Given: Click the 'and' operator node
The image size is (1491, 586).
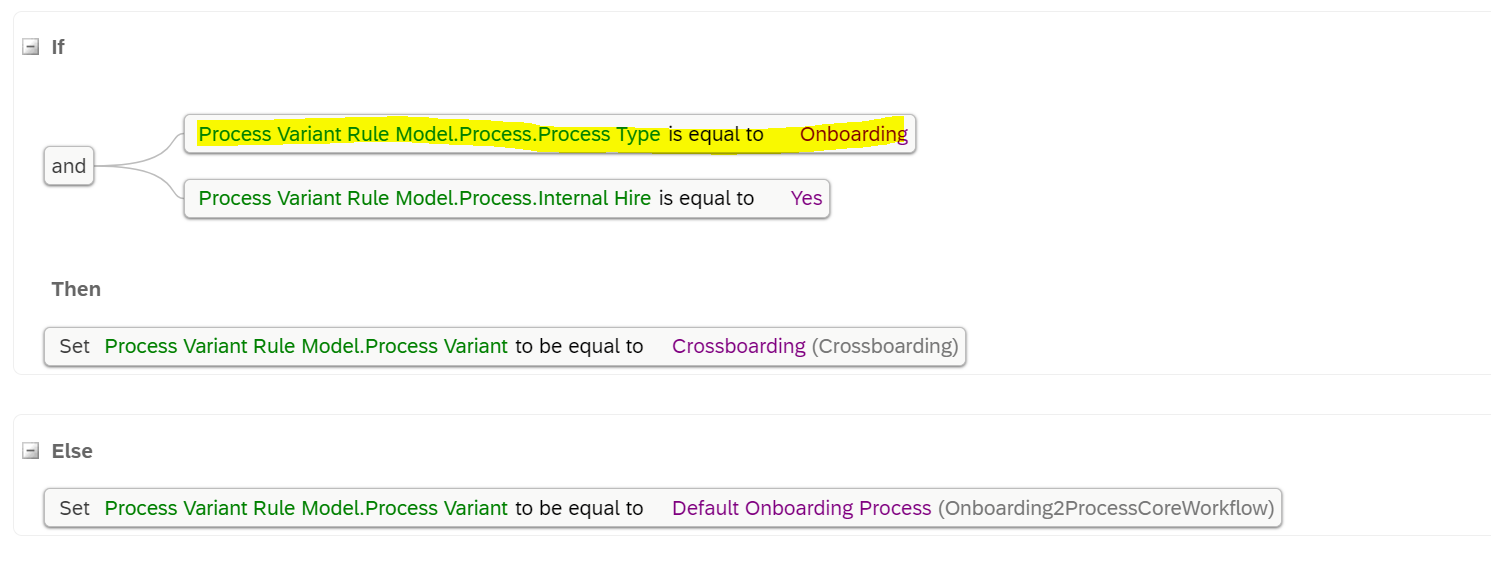Looking at the screenshot, I should tap(69, 166).
